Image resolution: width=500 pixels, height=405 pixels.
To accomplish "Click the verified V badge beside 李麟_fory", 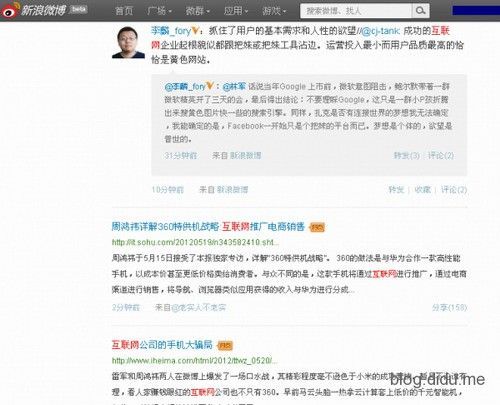I will click(195, 31).
